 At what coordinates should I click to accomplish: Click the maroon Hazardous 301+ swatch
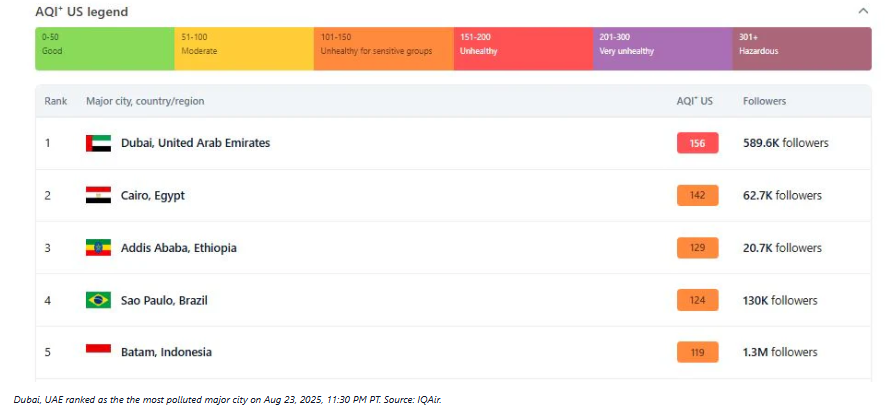point(801,49)
